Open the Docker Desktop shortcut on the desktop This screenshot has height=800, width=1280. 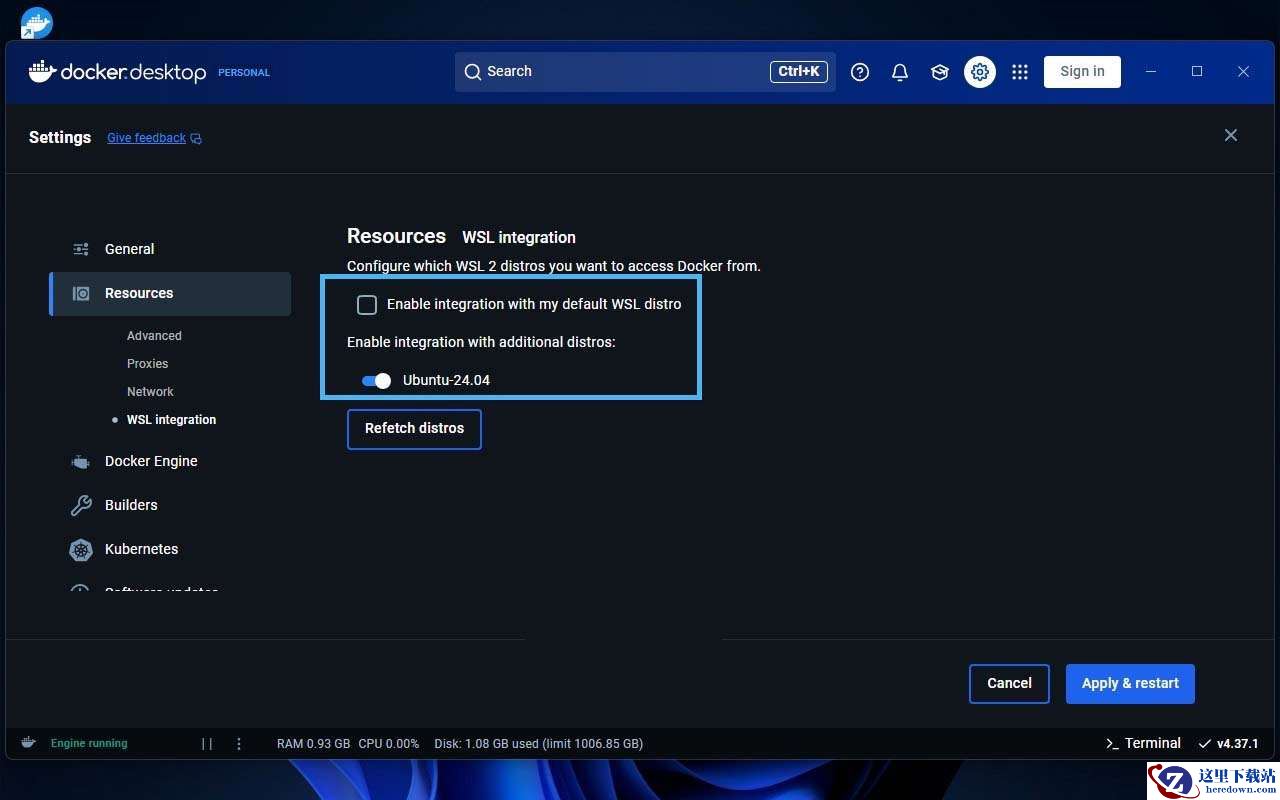tap(36, 22)
